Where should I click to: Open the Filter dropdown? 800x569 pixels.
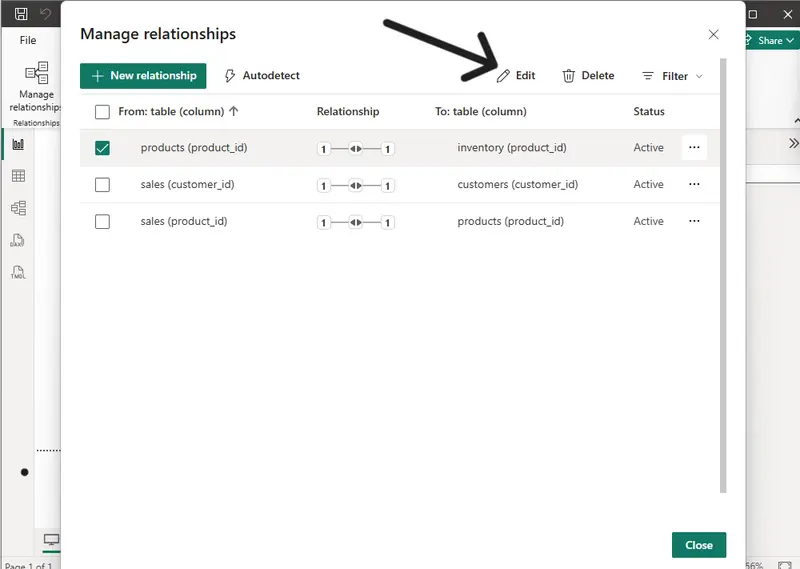click(x=672, y=76)
